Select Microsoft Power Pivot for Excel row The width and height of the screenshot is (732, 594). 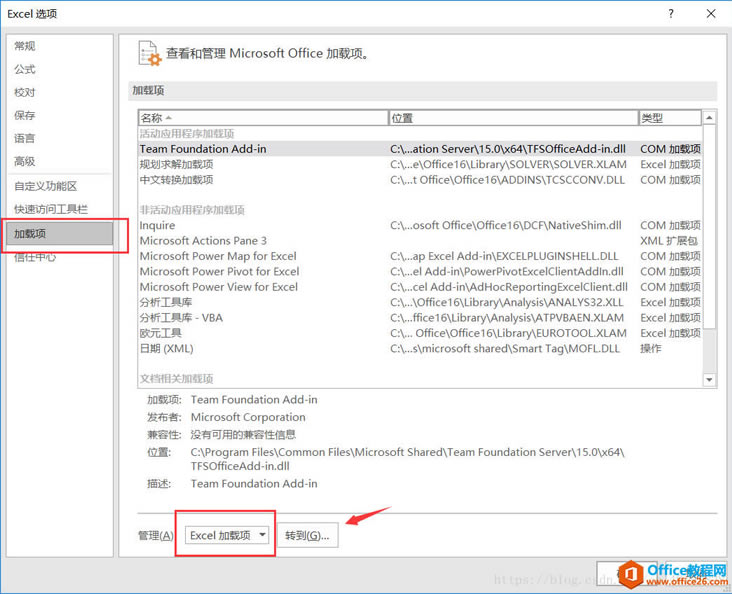pos(420,271)
